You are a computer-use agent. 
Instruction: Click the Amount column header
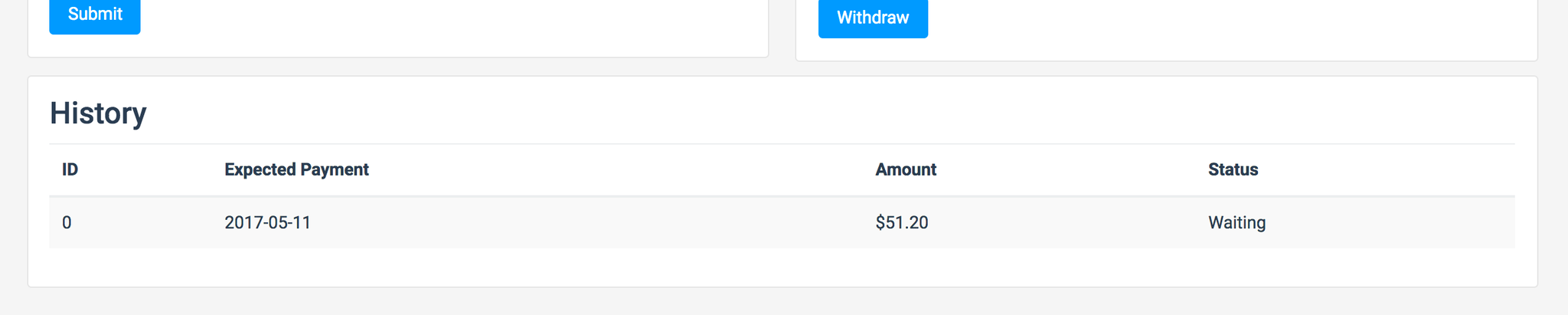906,169
